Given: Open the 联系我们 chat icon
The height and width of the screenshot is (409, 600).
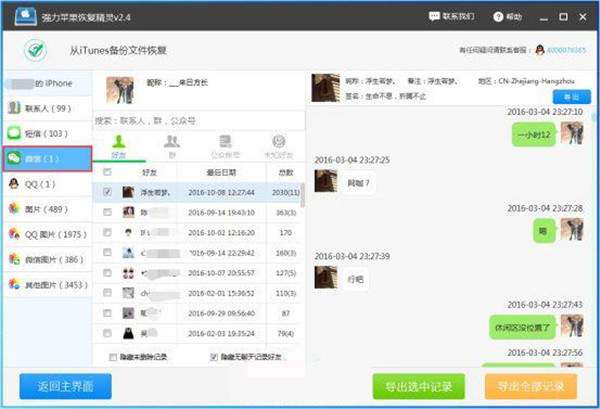Looking at the screenshot, I should (x=434, y=16).
